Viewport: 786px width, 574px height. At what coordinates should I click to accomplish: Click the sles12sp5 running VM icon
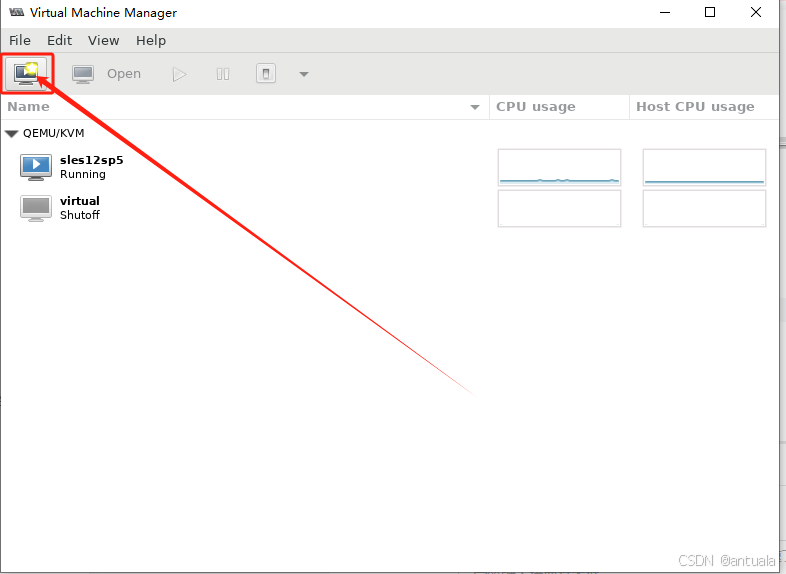coord(36,167)
